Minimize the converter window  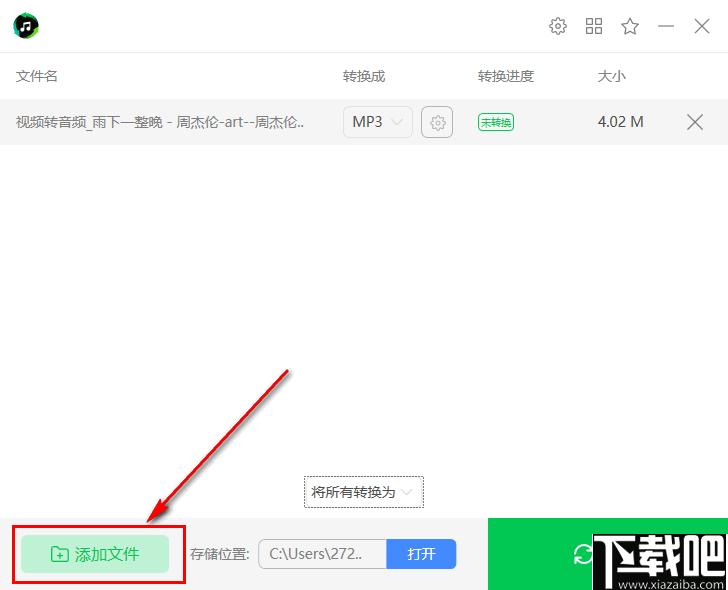666,26
